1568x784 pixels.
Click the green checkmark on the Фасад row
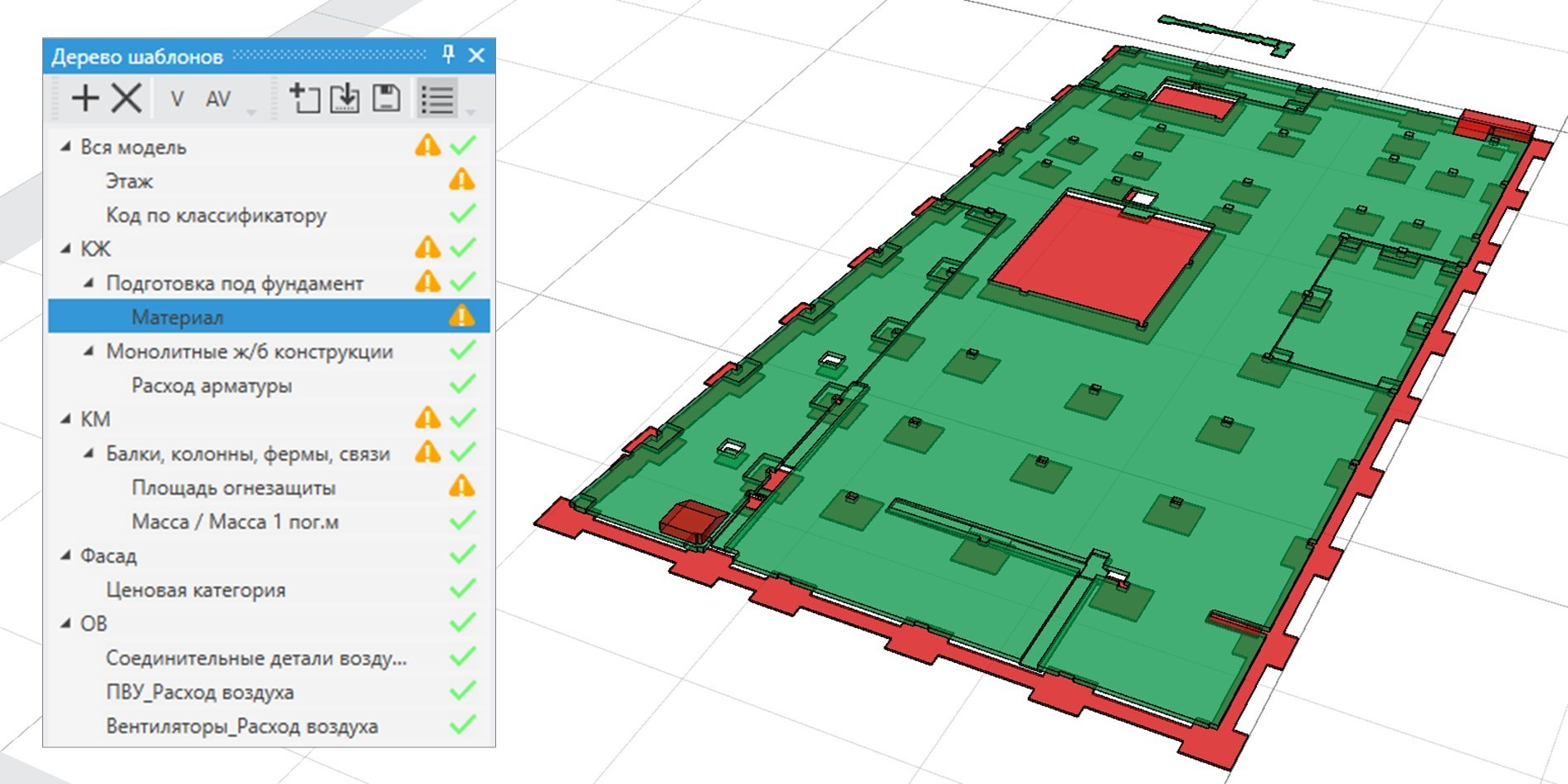coord(462,555)
